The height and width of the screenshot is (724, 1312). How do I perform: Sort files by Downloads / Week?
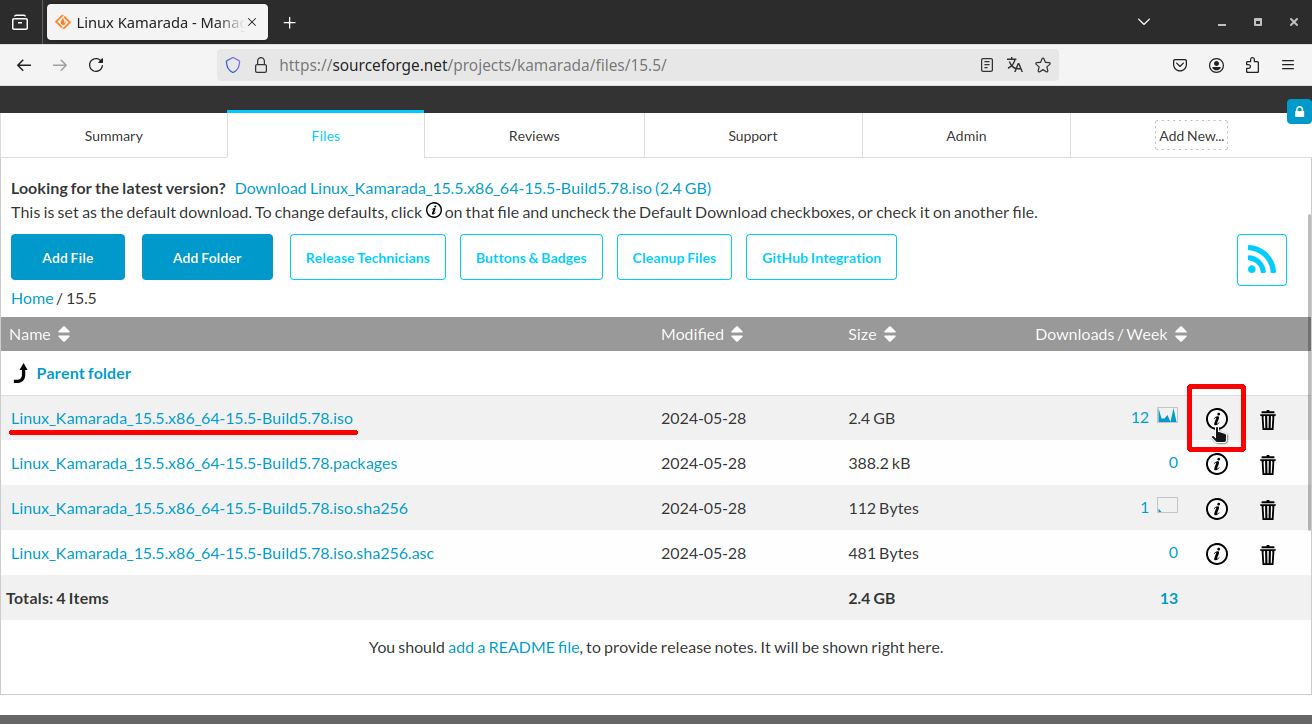pyautogui.click(x=1111, y=334)
